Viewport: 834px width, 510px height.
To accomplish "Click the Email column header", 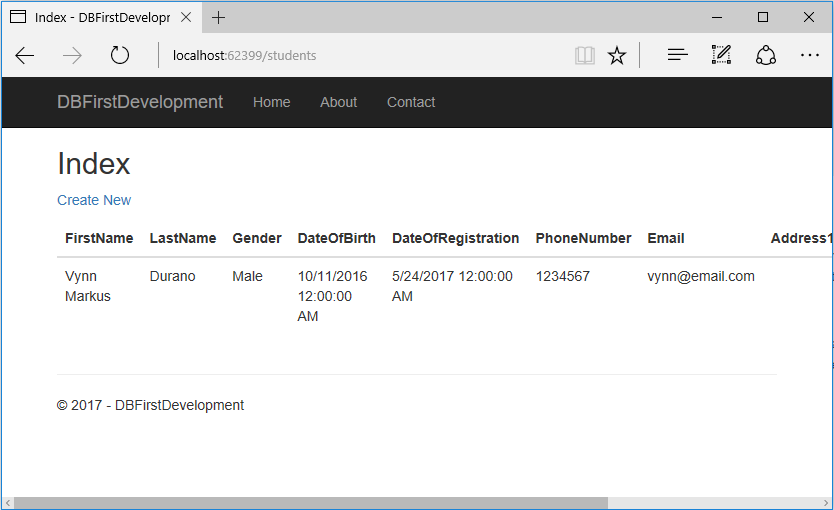I will pos(666,238).
